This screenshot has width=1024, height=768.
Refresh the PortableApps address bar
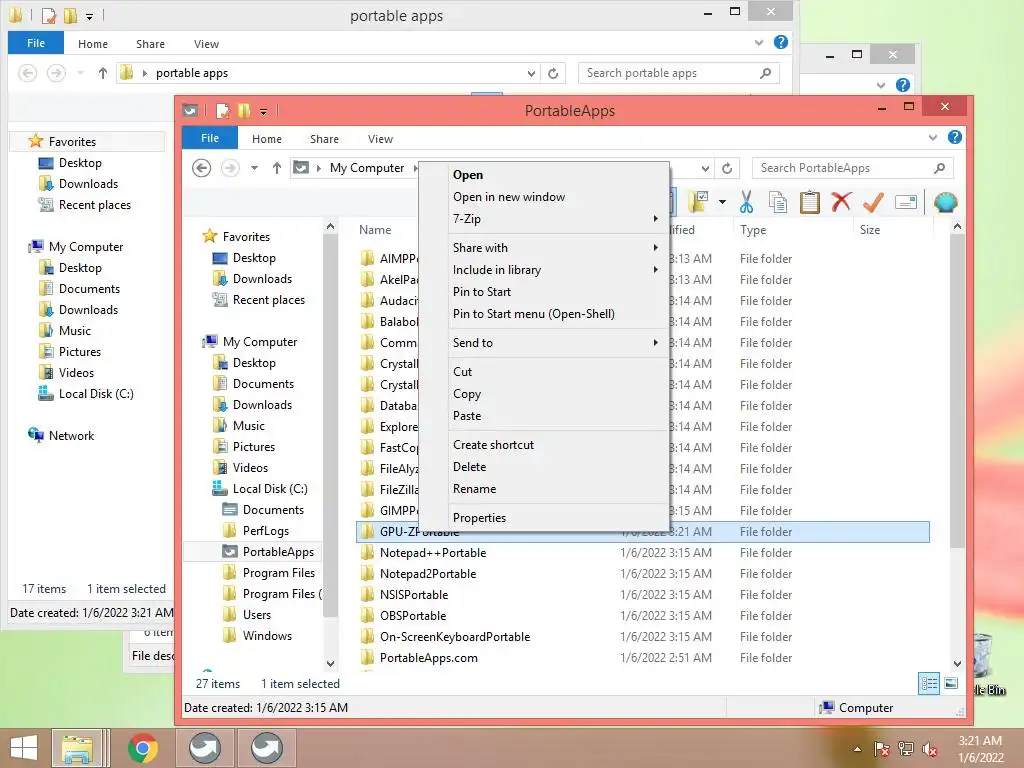[727, 168]
